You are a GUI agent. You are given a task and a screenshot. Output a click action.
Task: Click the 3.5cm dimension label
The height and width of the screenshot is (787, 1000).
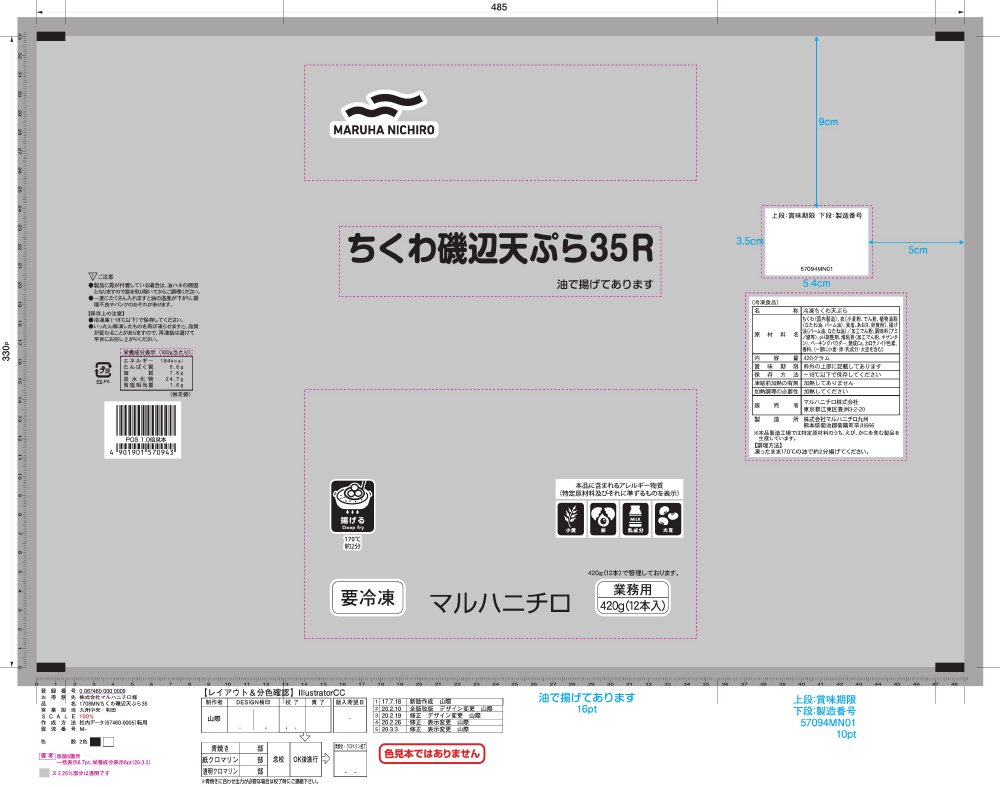(750, 241)
